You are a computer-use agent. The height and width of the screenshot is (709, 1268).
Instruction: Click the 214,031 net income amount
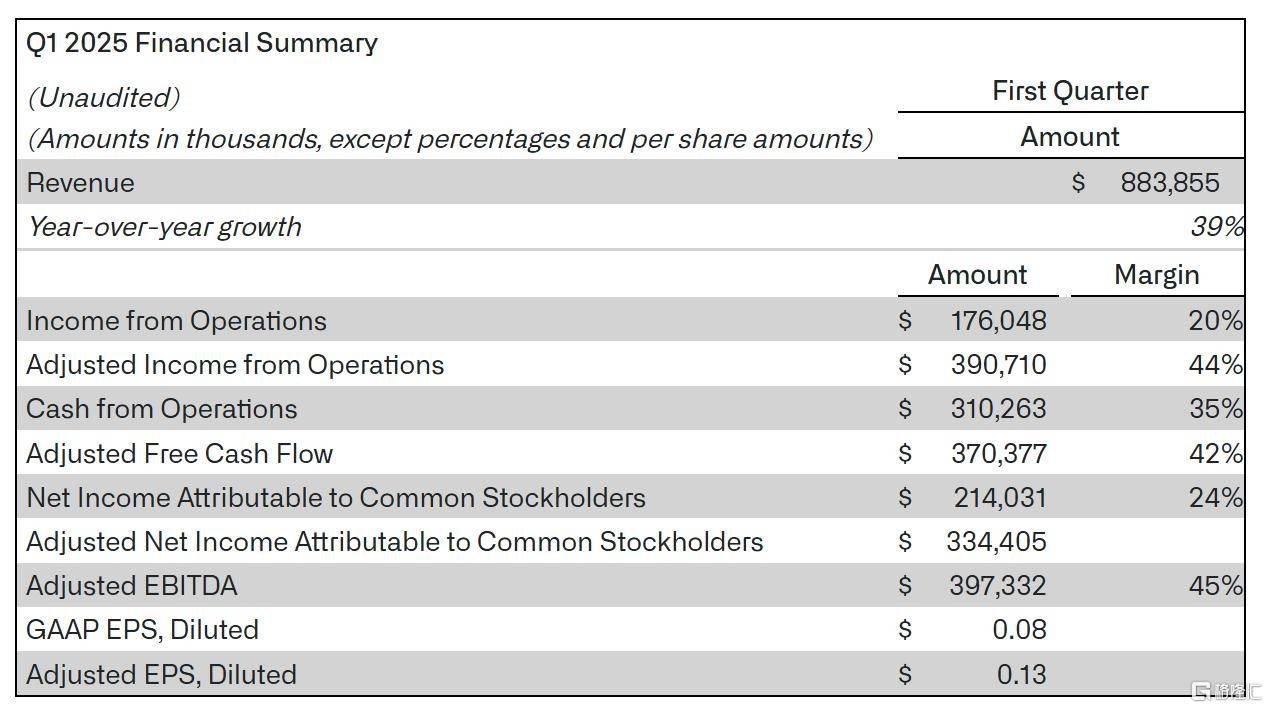click(x=998, y=498)
